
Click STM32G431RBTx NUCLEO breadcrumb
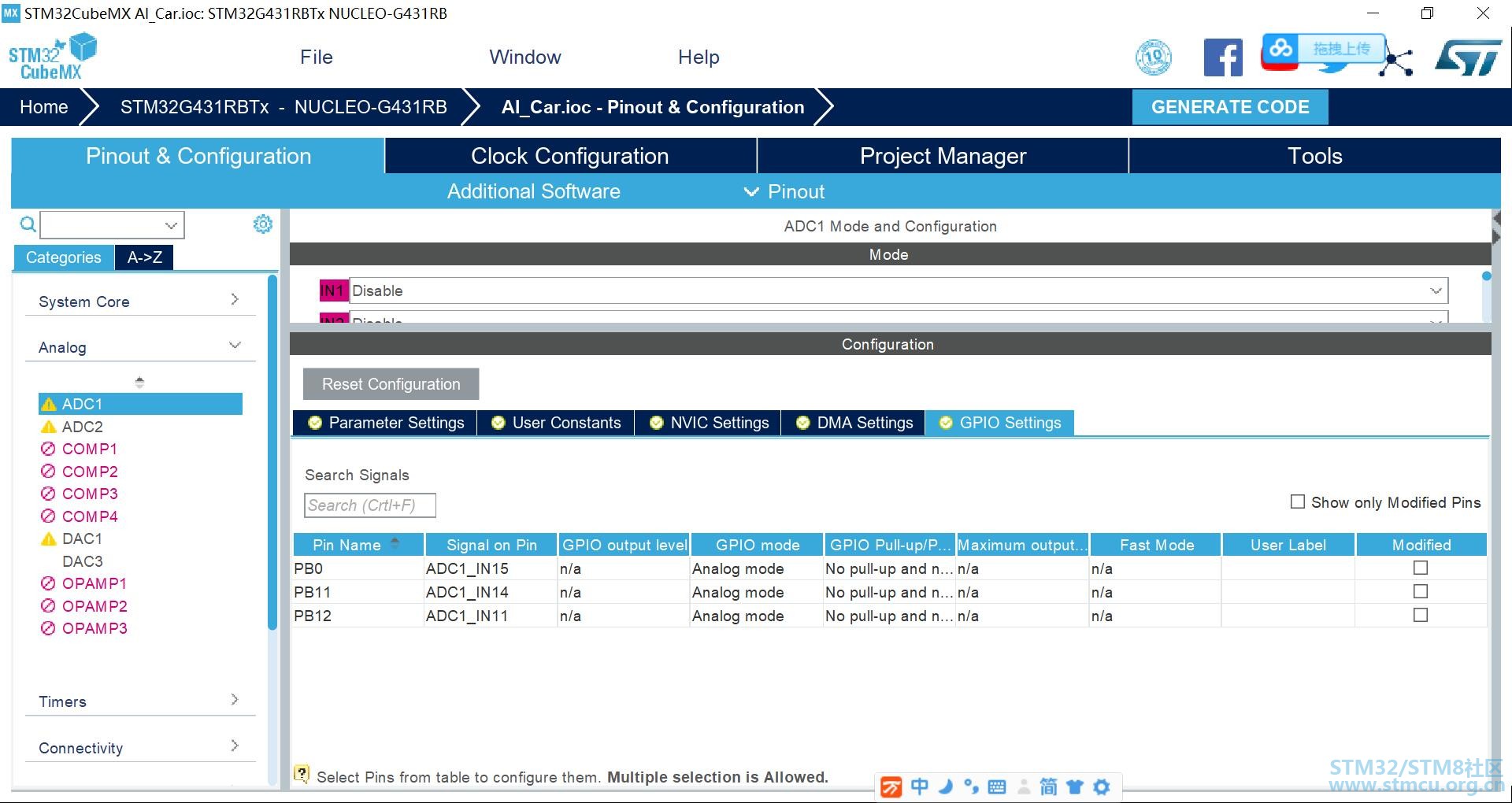click(283, 107)
